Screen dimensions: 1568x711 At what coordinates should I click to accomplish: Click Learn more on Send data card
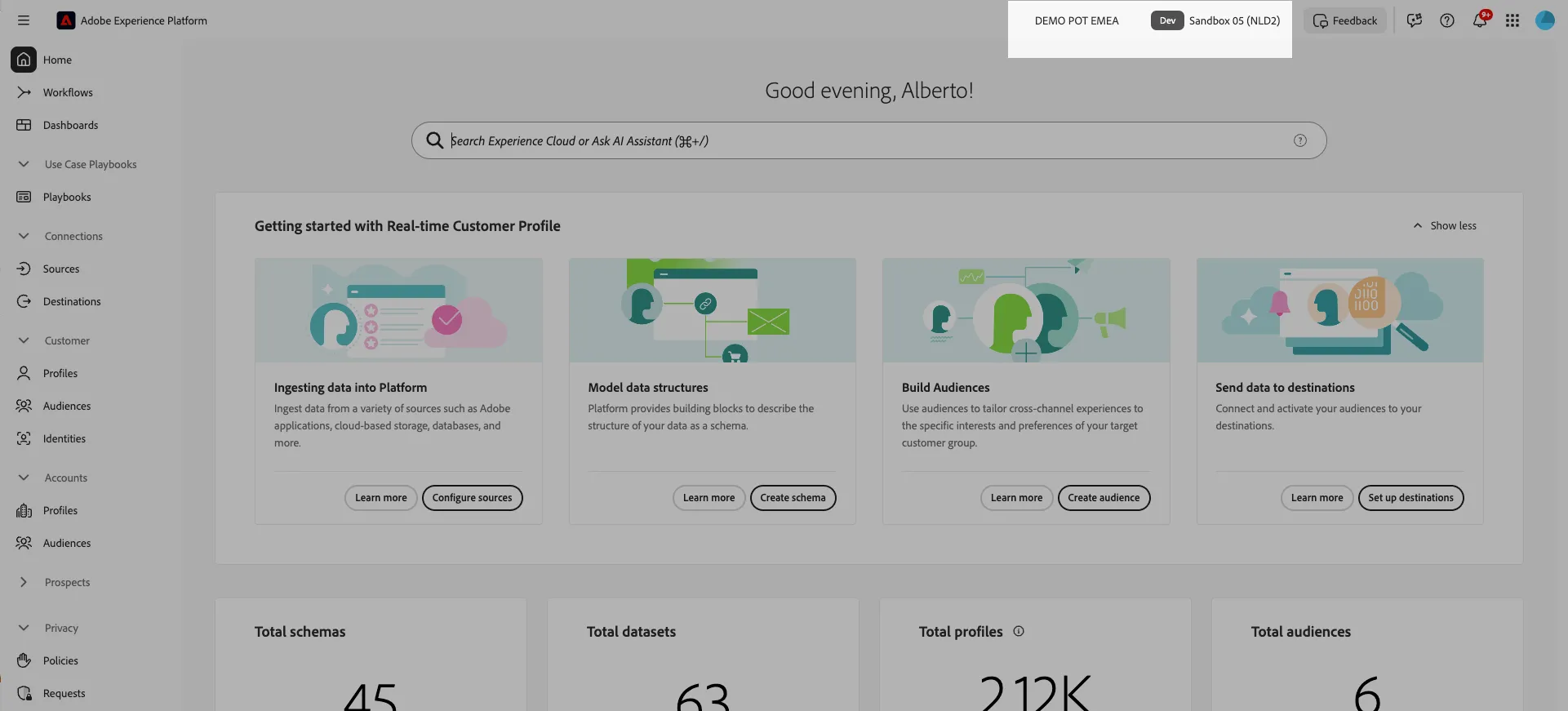click(1317, 498)
